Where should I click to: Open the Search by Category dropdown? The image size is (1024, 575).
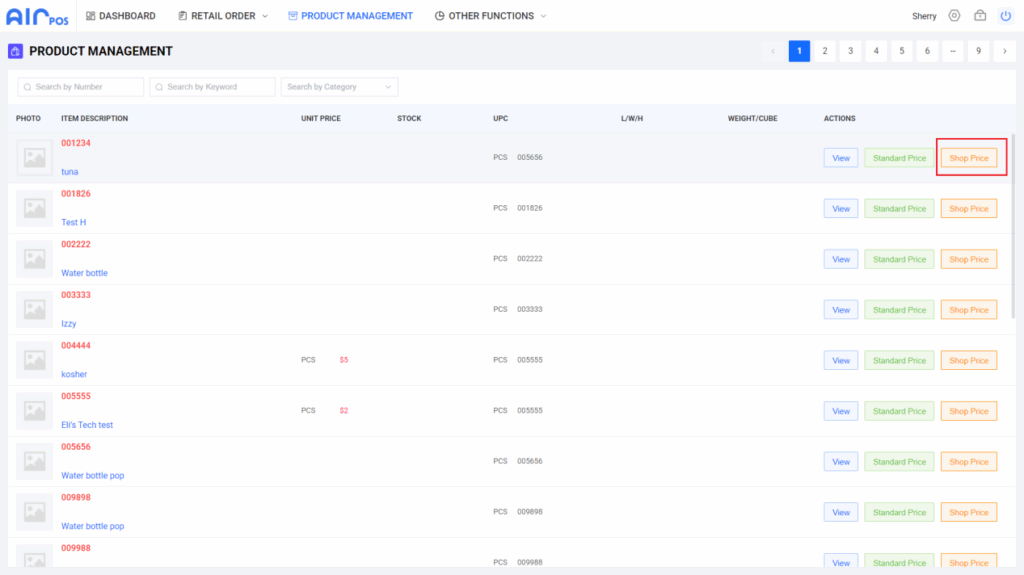339,87
